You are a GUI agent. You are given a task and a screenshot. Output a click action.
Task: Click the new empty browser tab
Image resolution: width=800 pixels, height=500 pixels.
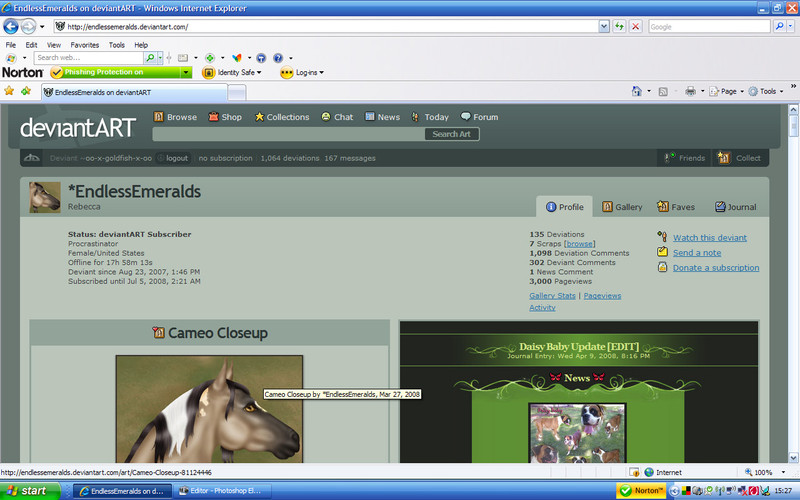(237, 92)
